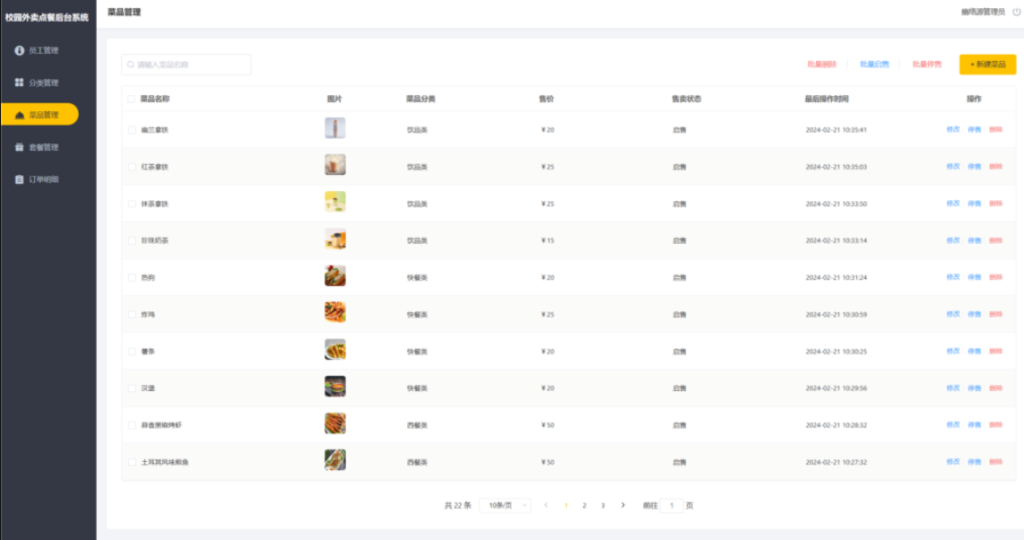1024x540 pixels.
Task: Click the 批量删除 link
Action: point(821,65)
